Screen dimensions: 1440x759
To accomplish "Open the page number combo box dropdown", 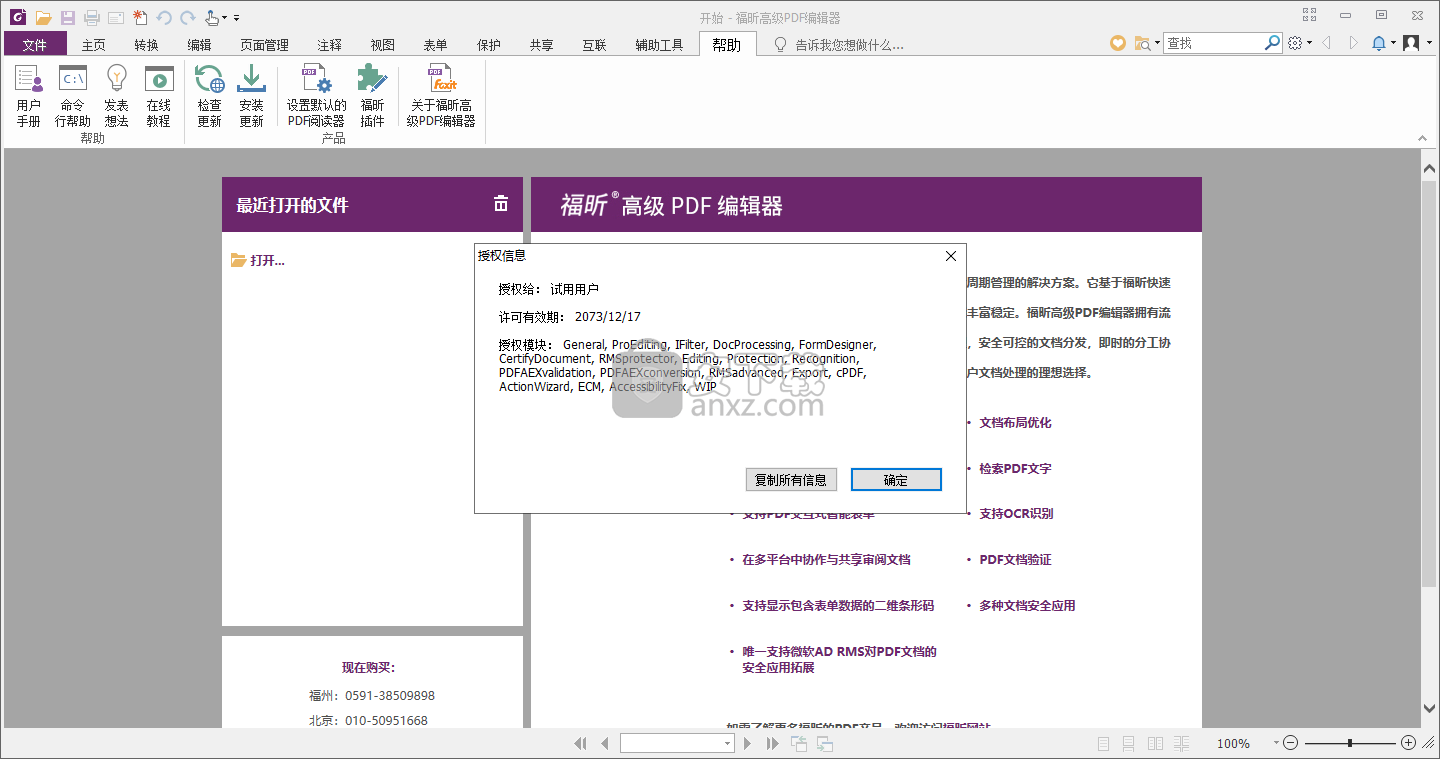I will point(727,743).
